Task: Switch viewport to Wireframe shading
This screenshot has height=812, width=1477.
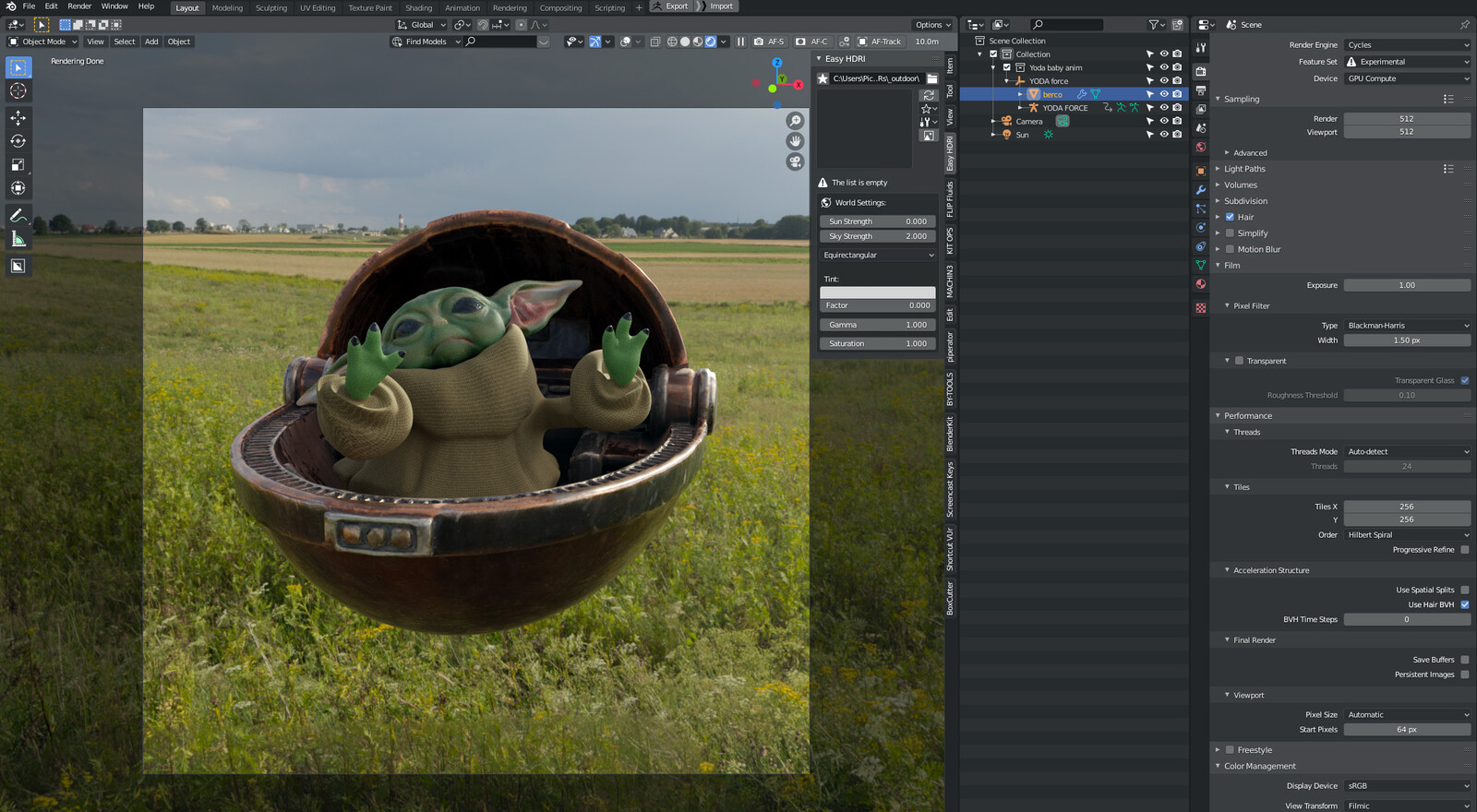Action: click(672, 42)
